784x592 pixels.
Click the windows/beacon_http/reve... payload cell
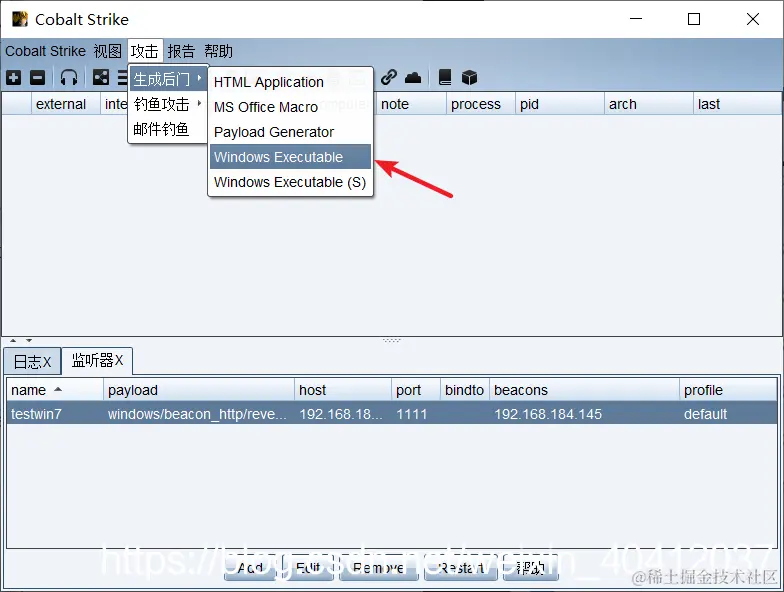coord(199,414)
